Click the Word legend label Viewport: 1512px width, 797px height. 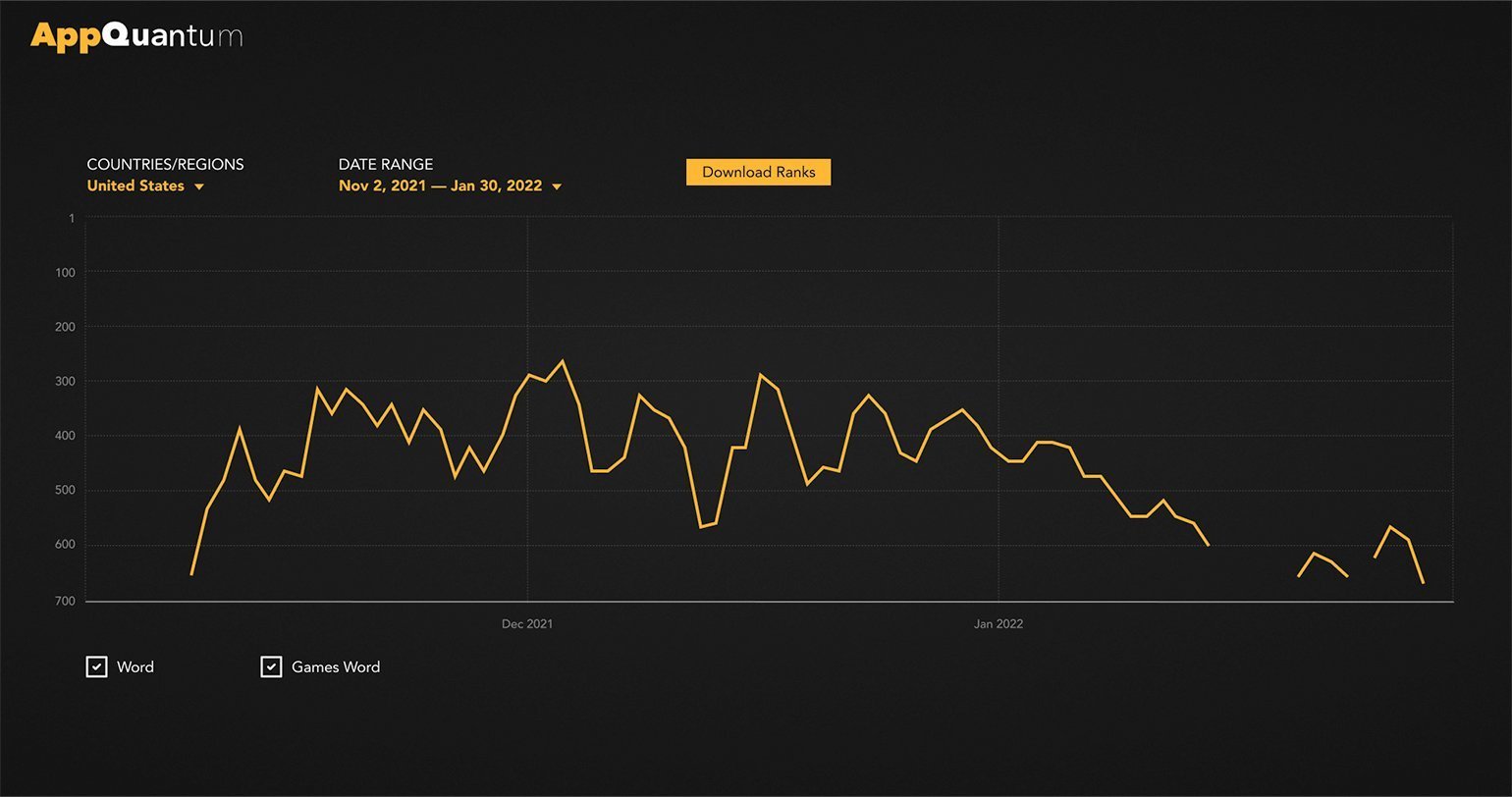tap(135, 667)
